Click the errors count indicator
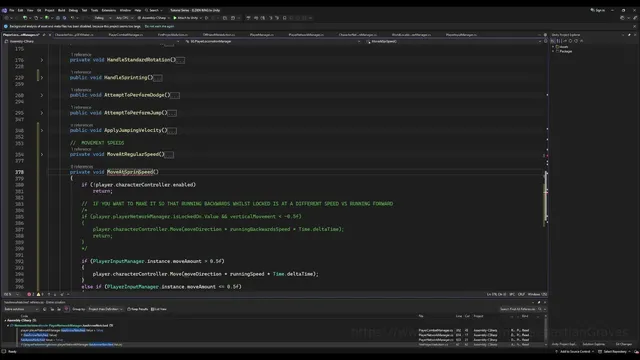Viewport: 640px width, 360px height. click(x=30, y=294)
